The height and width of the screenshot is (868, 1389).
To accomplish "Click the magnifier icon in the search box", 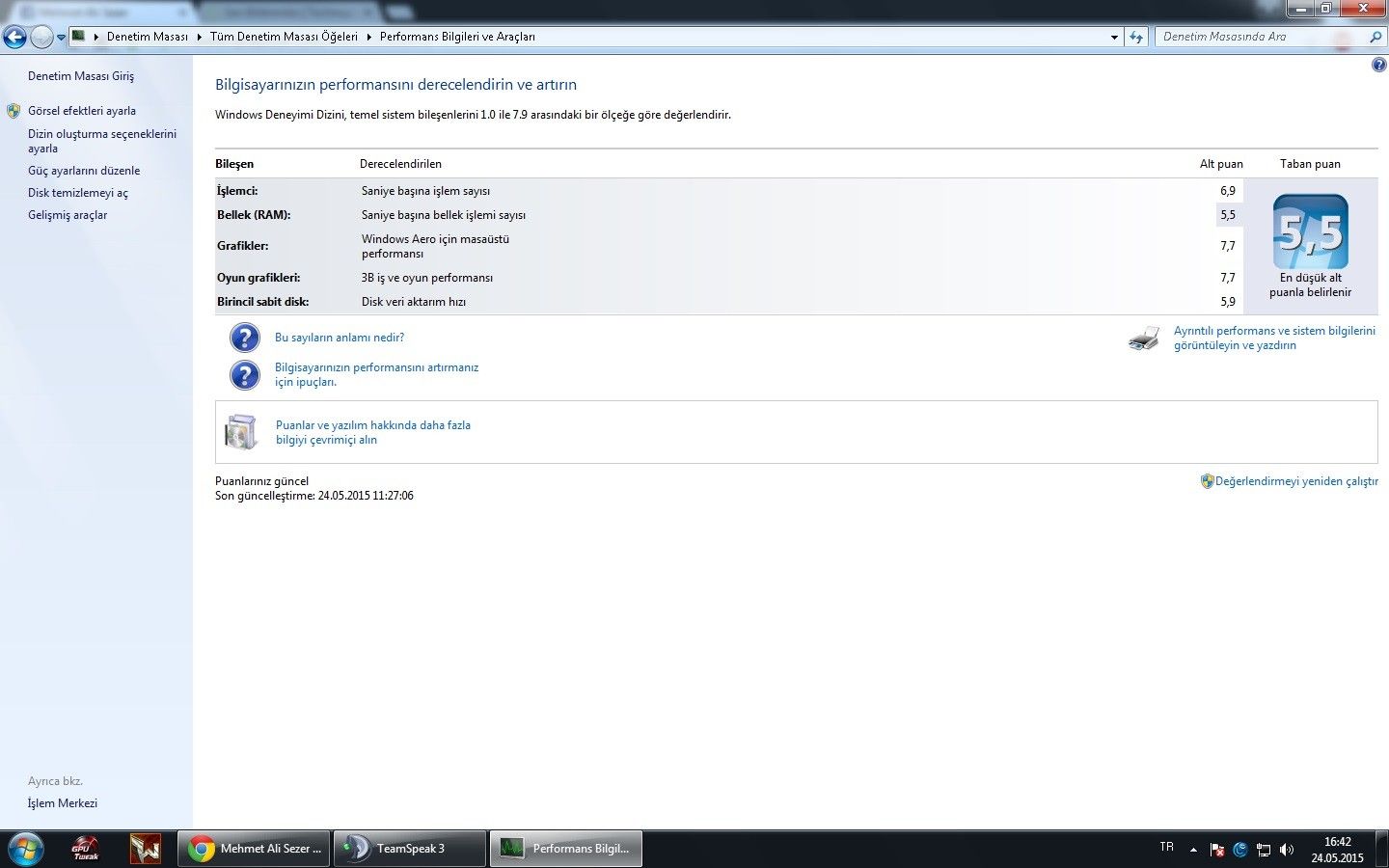I will click(x=1376, y=37).
